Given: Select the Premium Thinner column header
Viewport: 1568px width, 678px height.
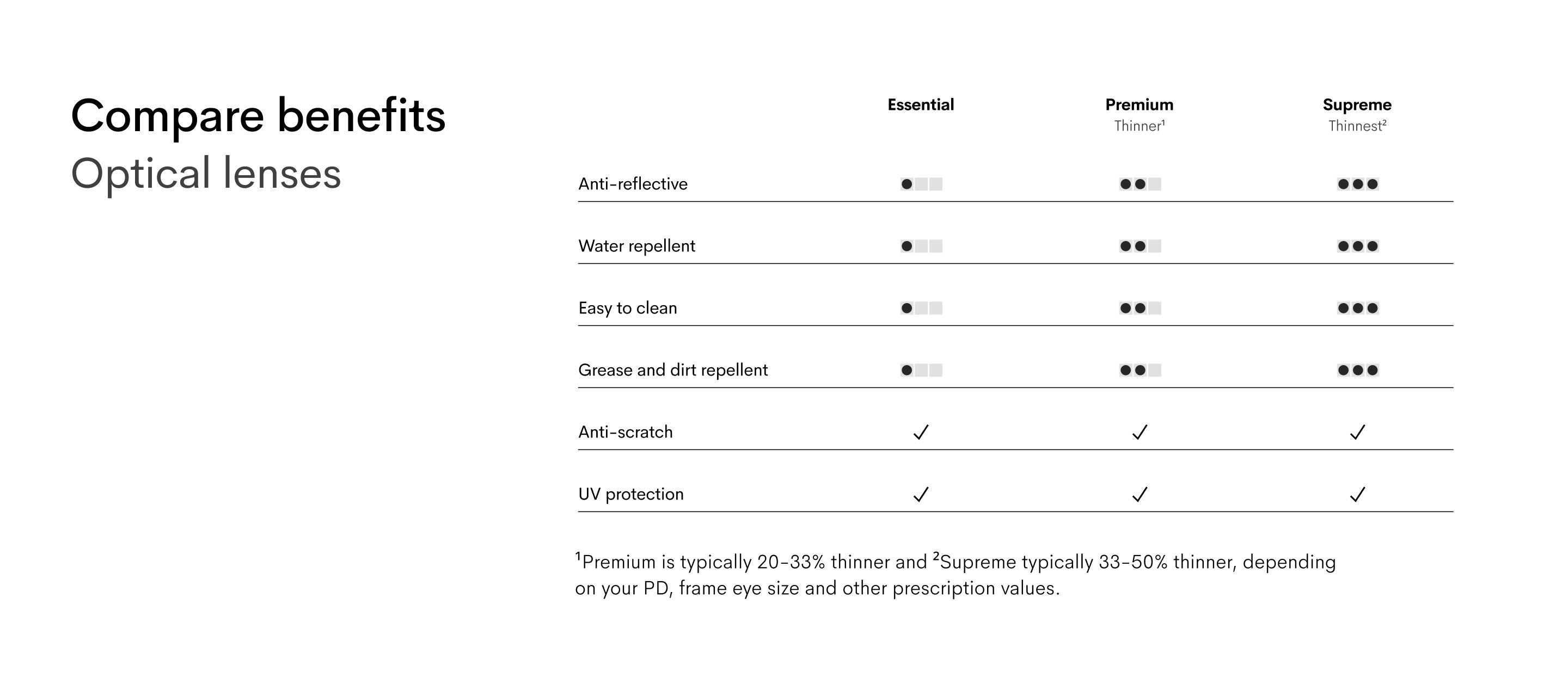Looking at the screenshot, I should 1139,114.
